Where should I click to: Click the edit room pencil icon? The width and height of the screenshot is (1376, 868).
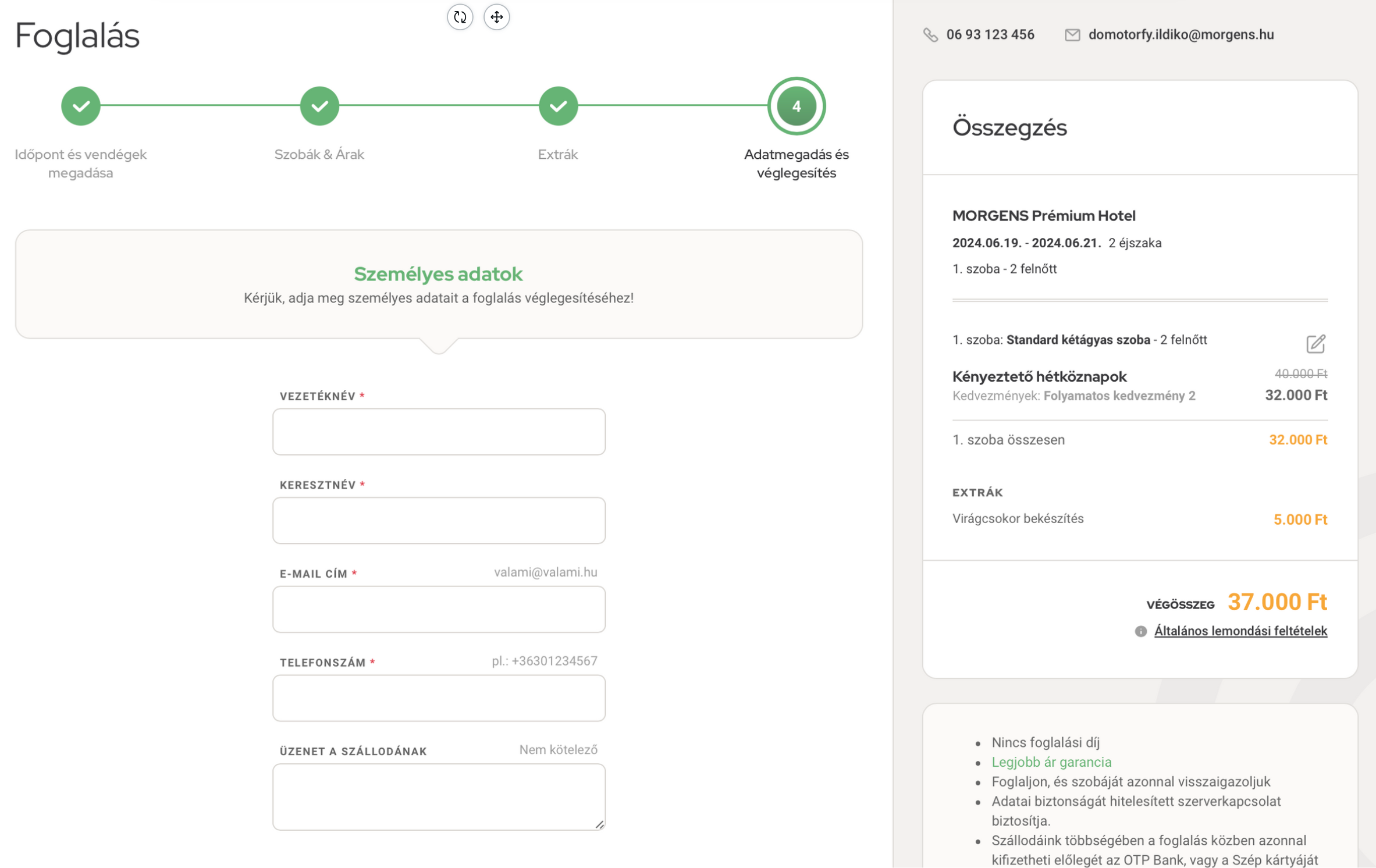point(1315,344)
